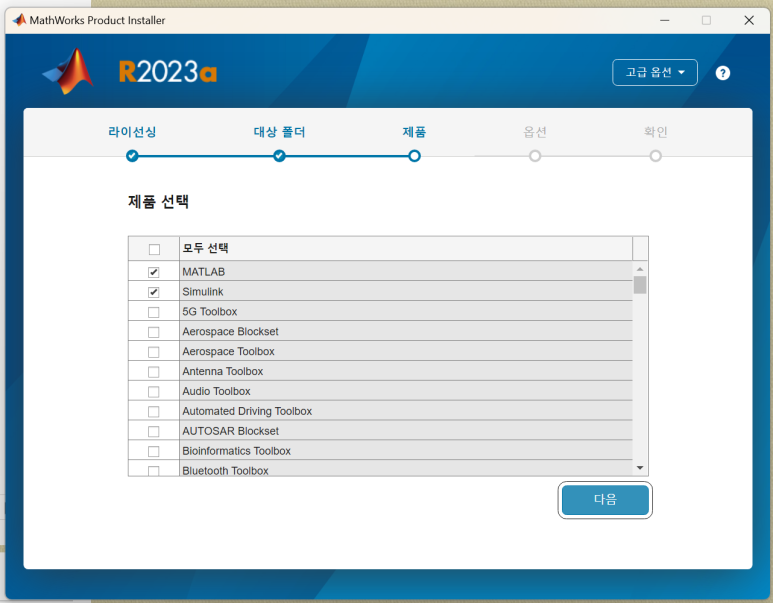Open the 고급 옵션 dropdown
Image resolution: width=773 pixels, height=603 pixels.
click(655, 72)
